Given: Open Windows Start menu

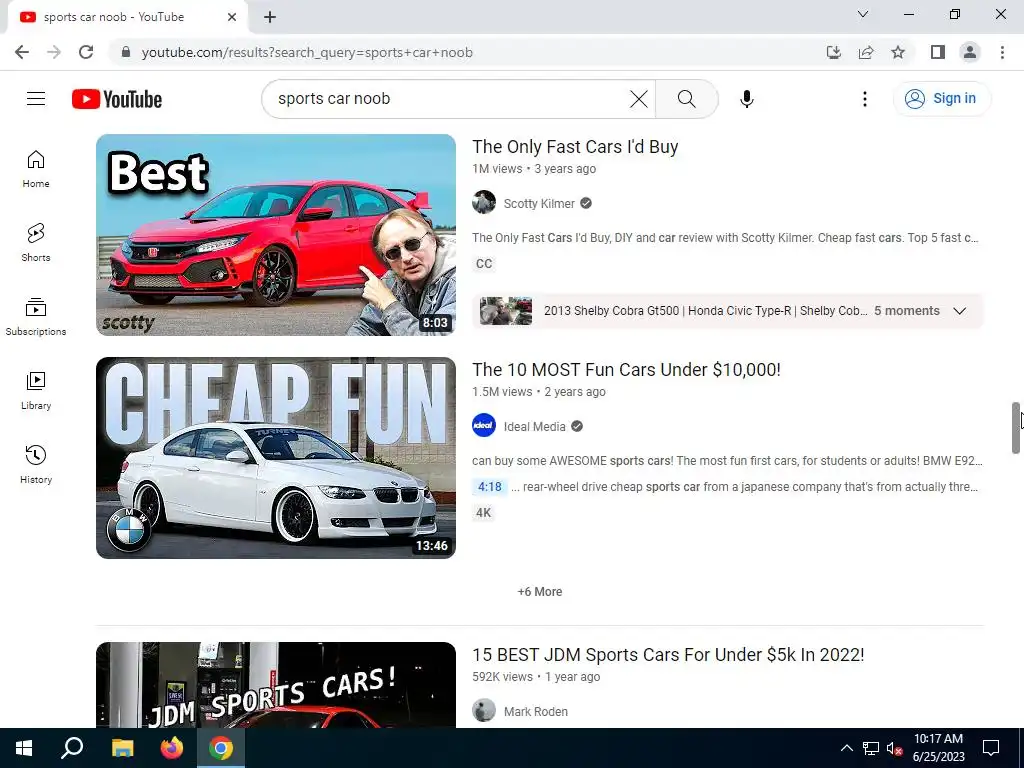Looking at the screenshot, I should click(x=24, y=748).
